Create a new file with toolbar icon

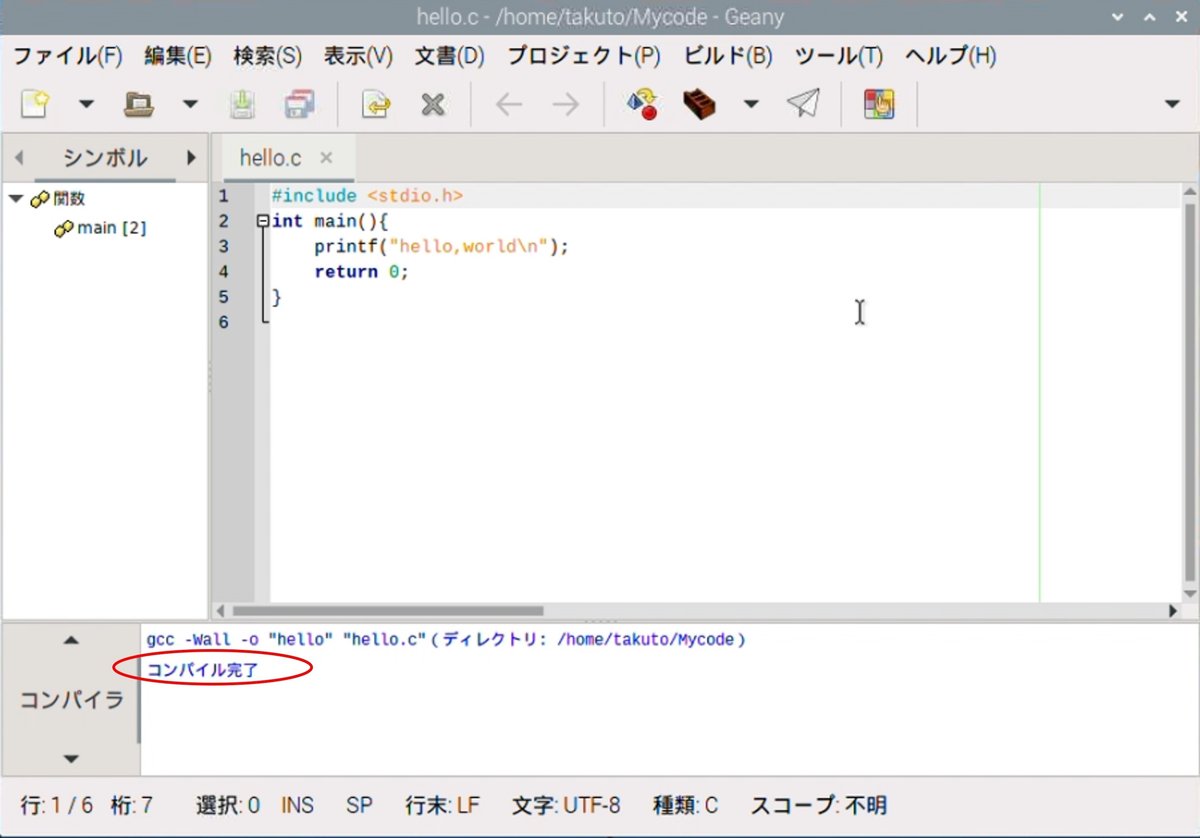[x=35, y=104]
